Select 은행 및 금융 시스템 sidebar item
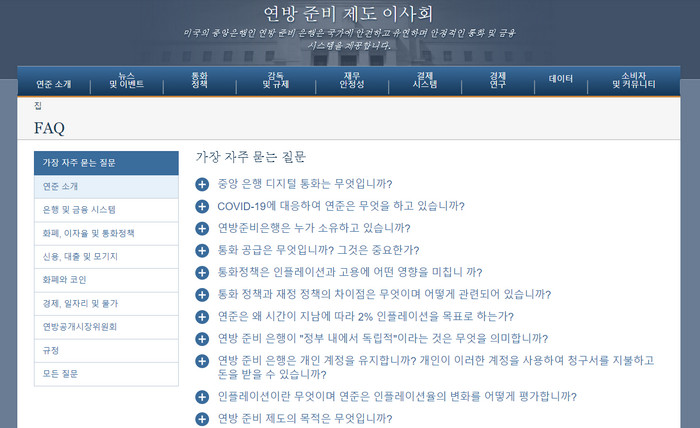This screenshot has height=428, width=700. coord(106,210)
